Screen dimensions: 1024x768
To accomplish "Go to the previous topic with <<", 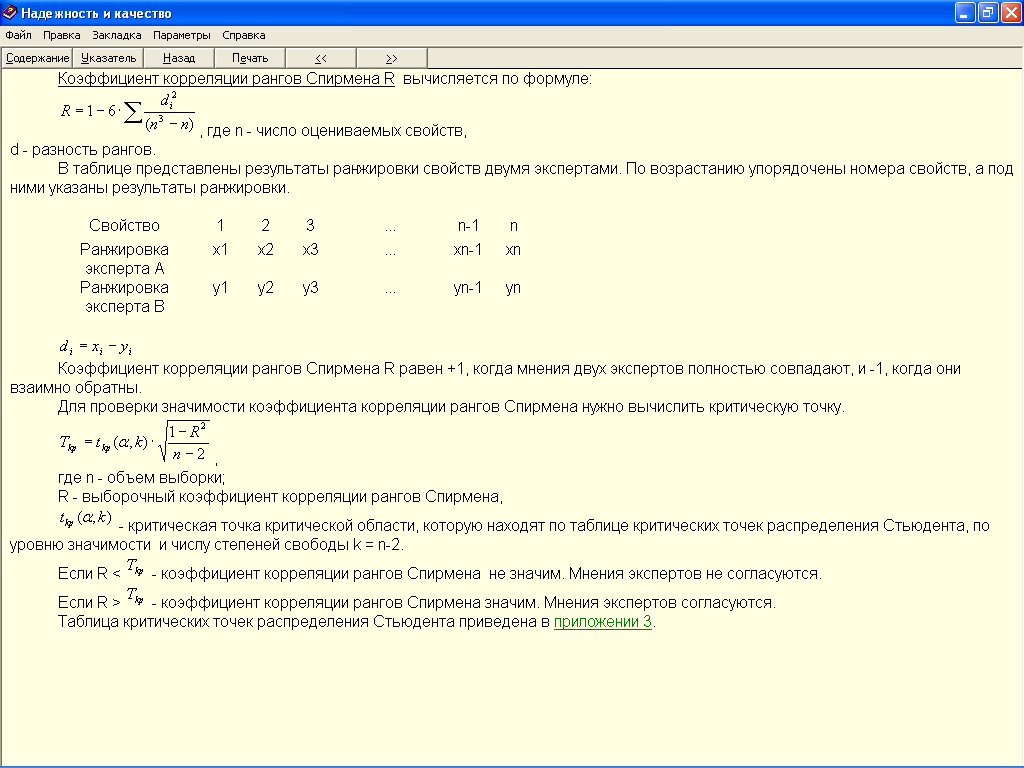I will click(x=321, y=58).
